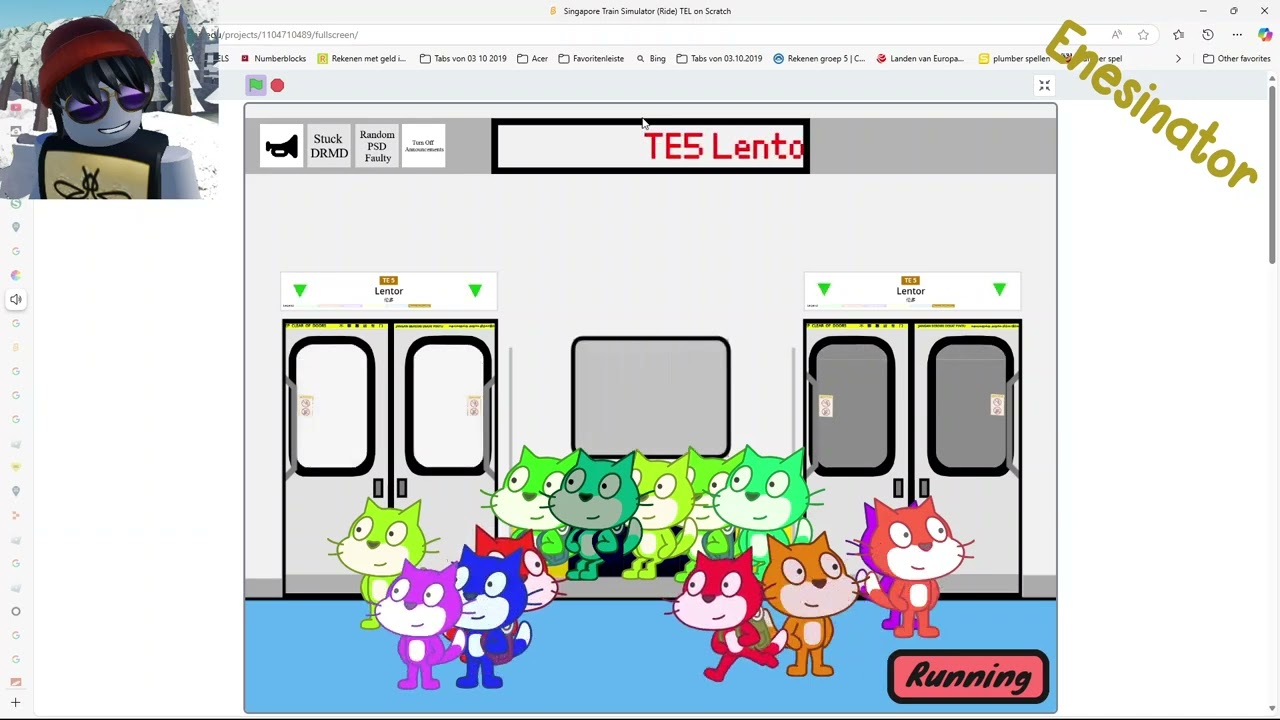Sound the train horn button
Screen dimensions: 1280x720
(281, 147)
